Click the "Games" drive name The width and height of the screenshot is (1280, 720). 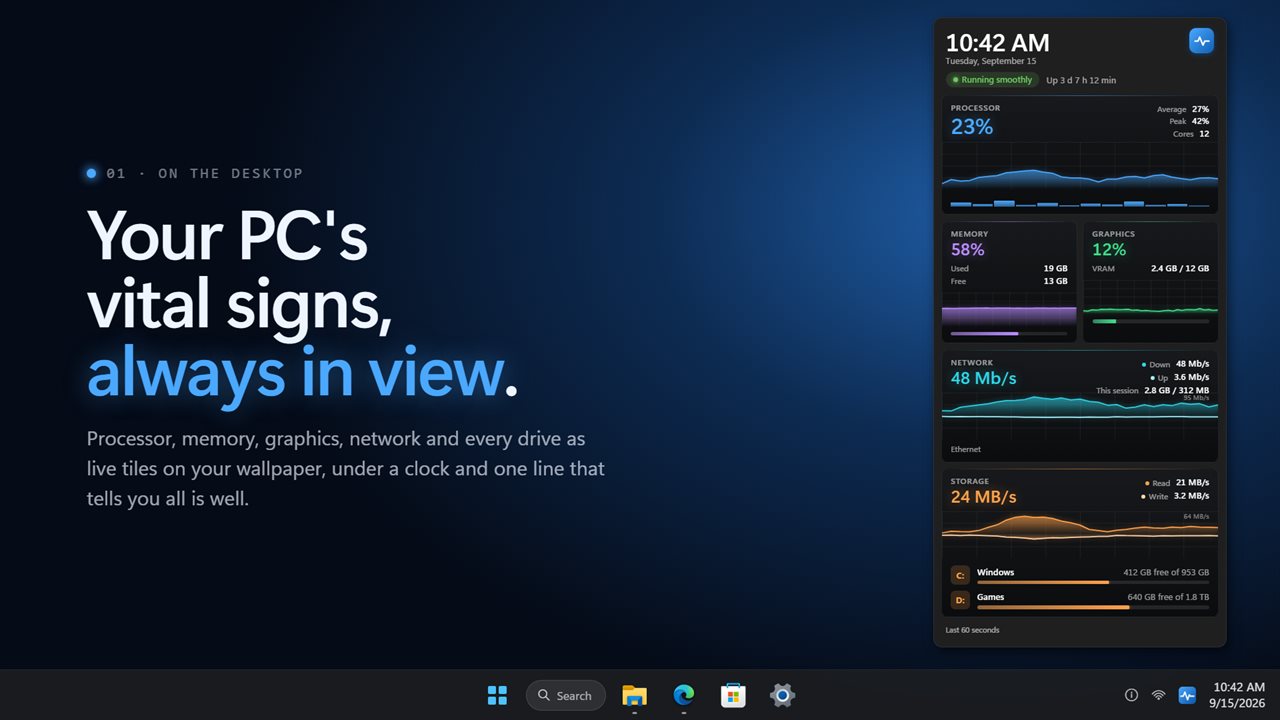991,598
